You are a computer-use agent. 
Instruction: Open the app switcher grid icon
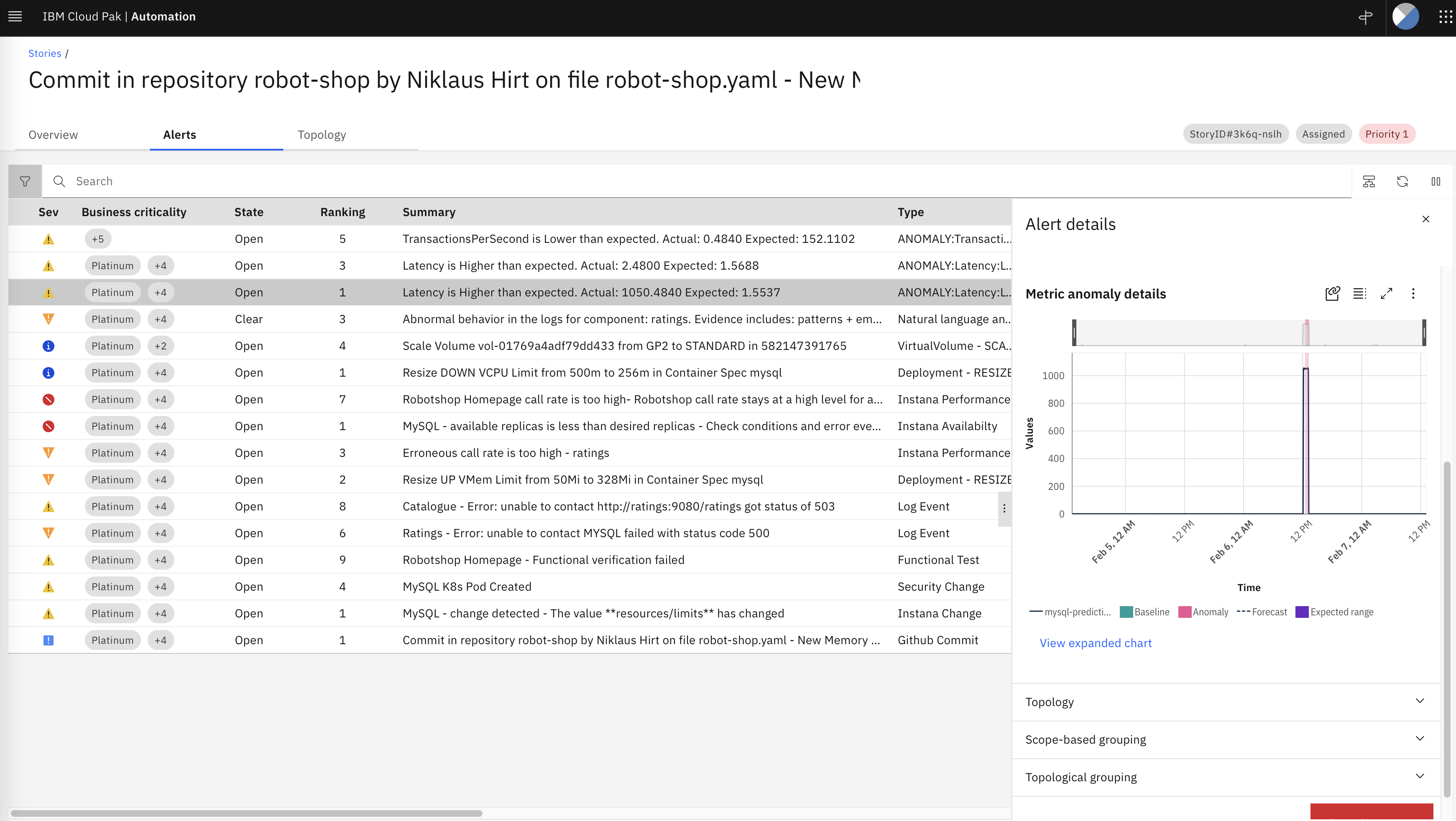[1445, 17]
